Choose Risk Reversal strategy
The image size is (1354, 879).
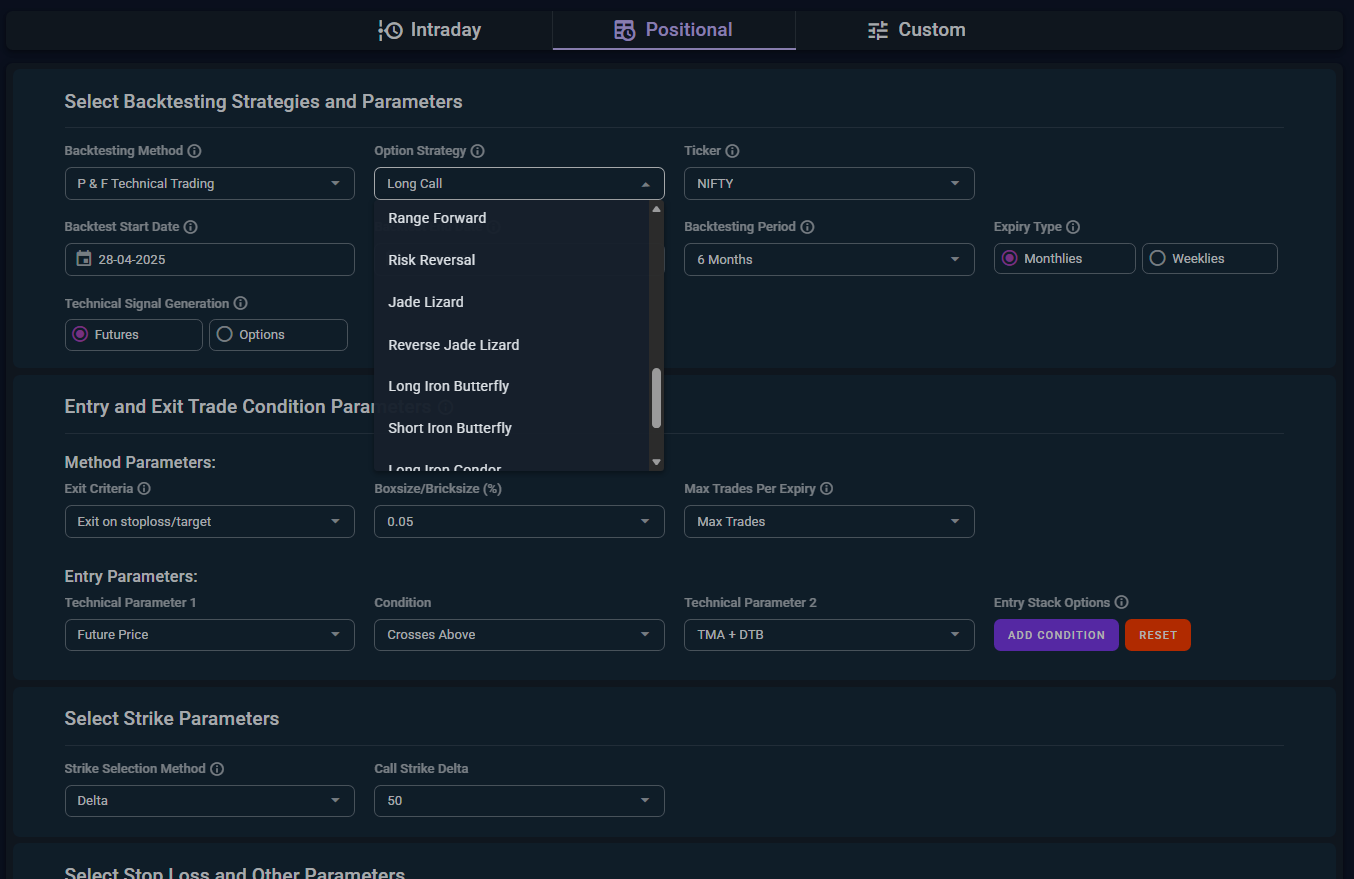coord(512,260)
